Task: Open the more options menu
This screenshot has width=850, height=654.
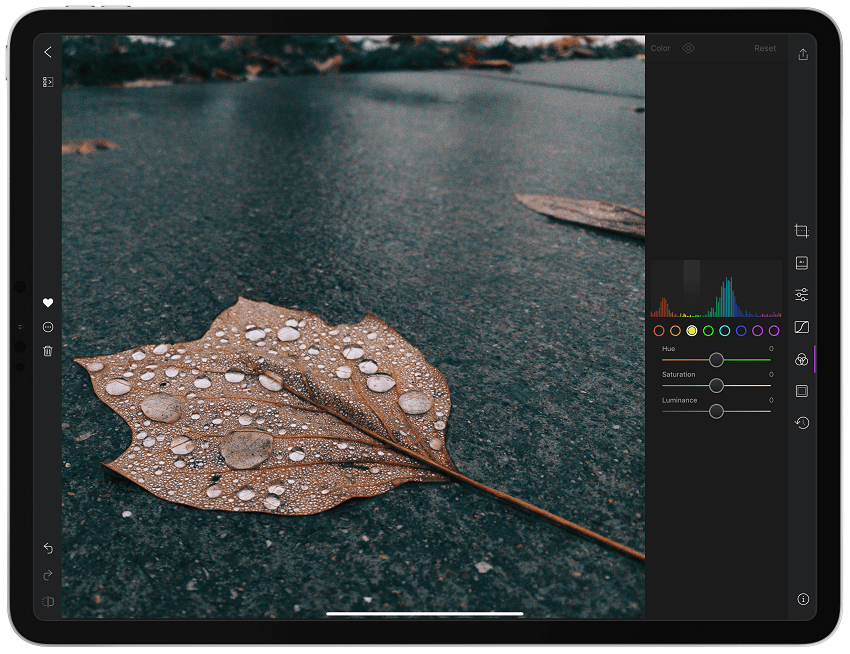Action: 47,327
